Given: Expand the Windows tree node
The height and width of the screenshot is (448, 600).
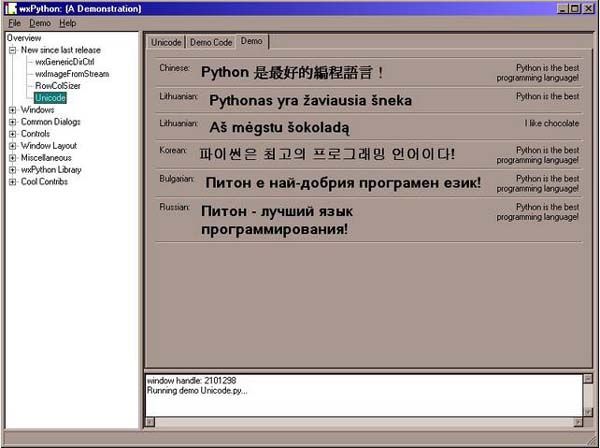Looking at the screenshot, I should (13, 110).
